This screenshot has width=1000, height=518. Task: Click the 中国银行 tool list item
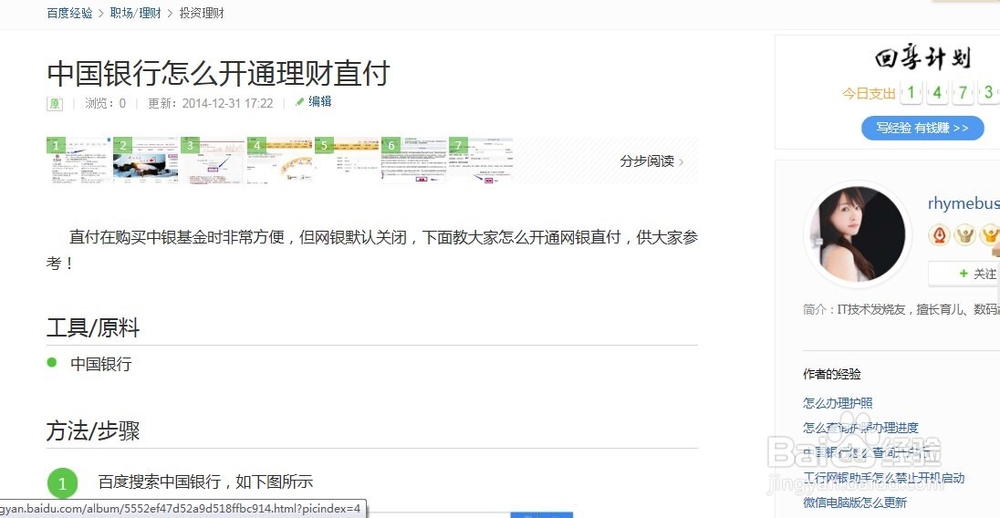coord(101,364)
